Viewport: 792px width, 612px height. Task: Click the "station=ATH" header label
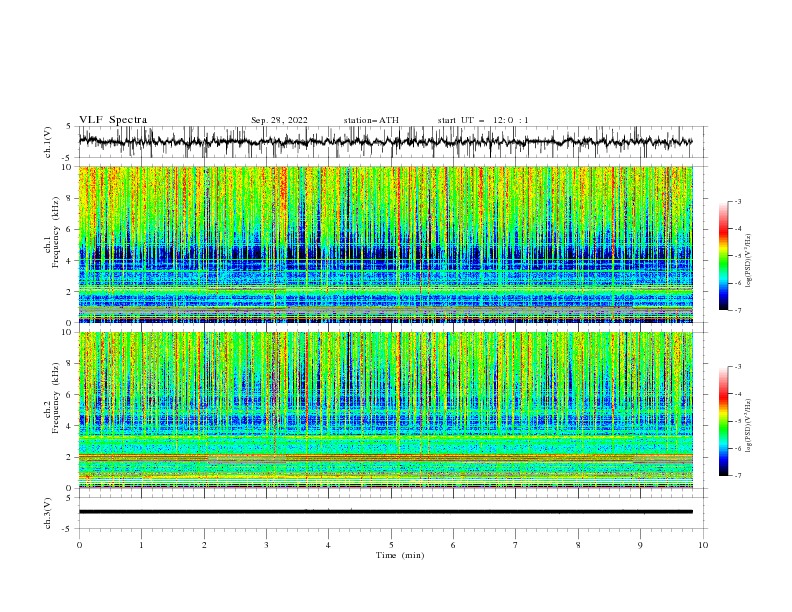pyautogui.click(x=371, y=120)
